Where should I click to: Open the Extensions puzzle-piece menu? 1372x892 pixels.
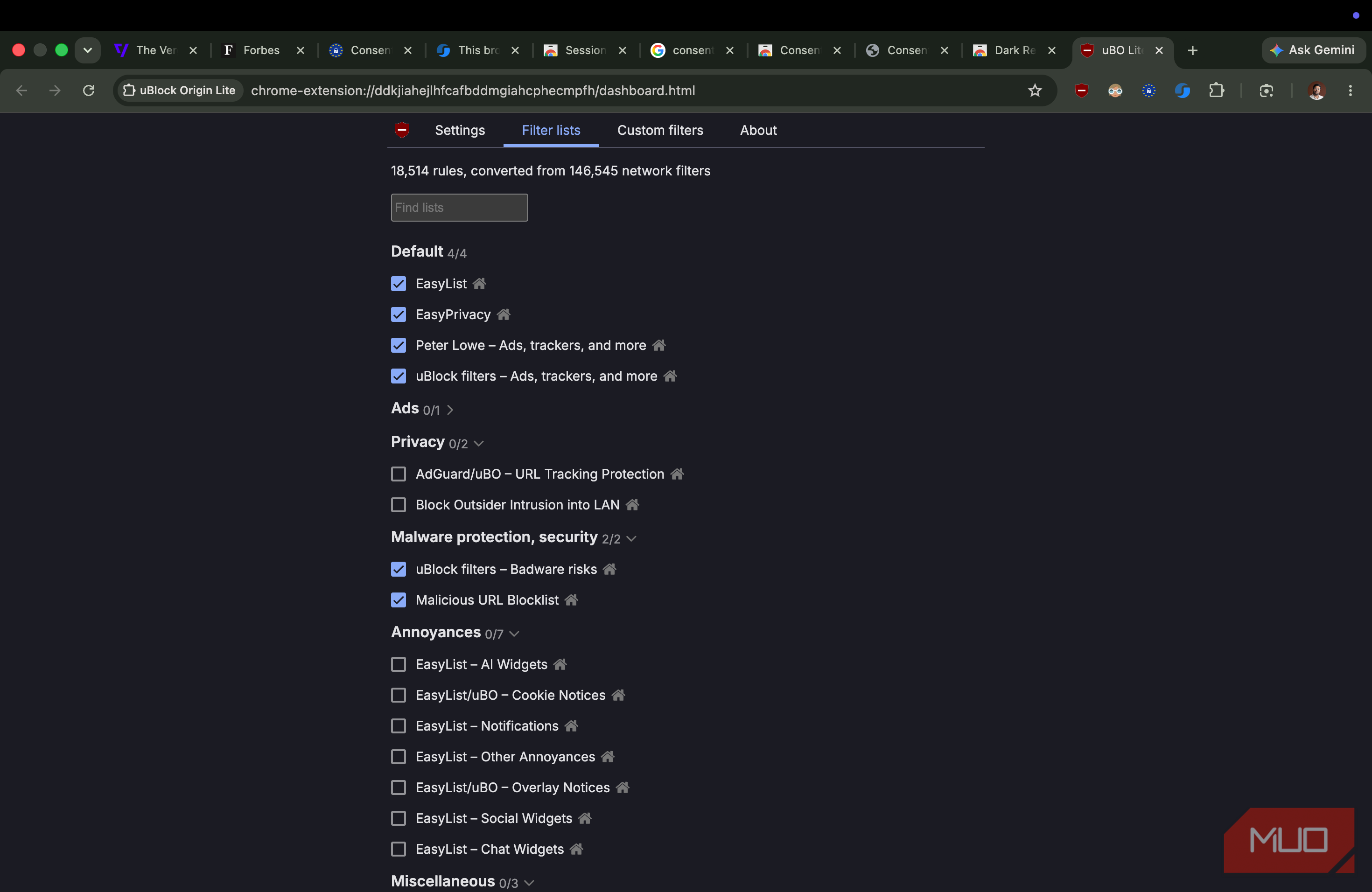(1216, 91)
